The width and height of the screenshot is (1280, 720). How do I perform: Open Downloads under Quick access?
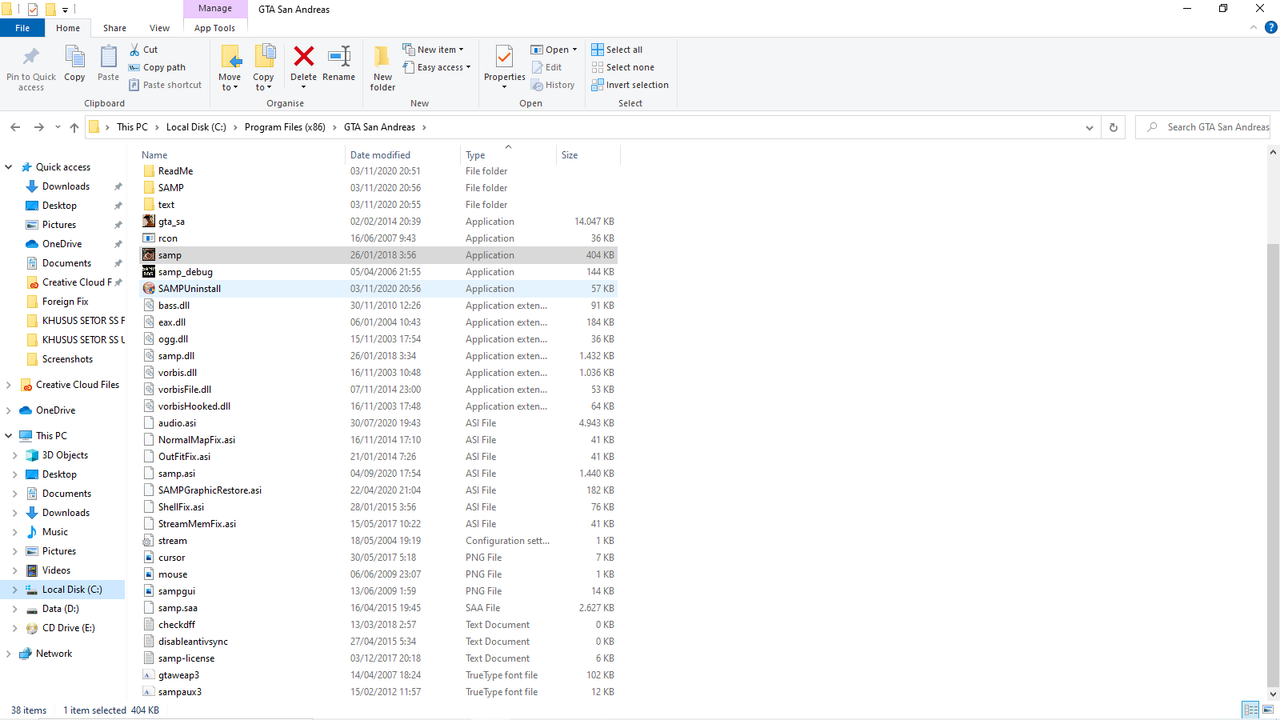pos(66,186)
